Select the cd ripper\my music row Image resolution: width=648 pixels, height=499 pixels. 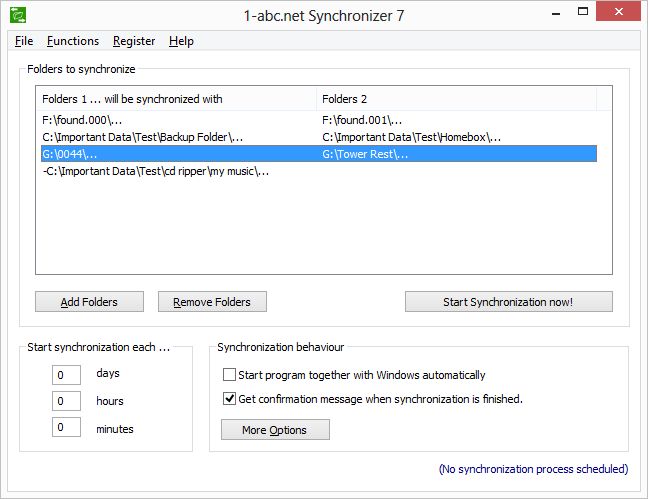[156, 171]
